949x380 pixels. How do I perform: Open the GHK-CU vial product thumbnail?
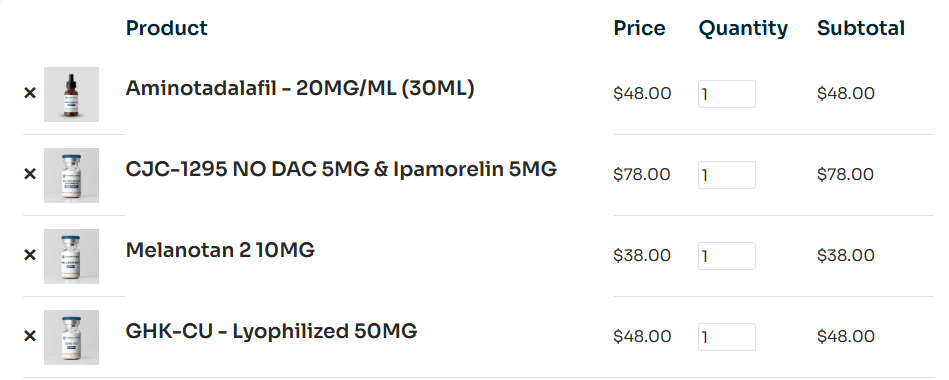[71, 338]
